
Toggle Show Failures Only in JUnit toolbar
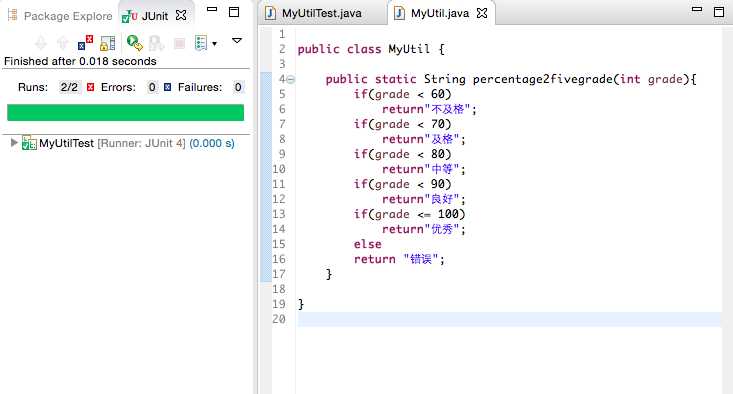coord(85,43)
